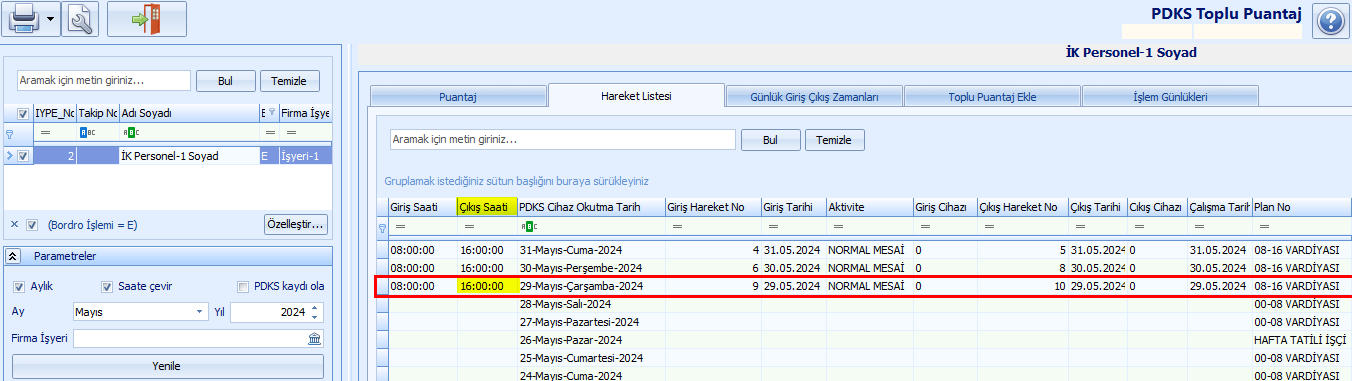Image resolution: width=1352 pixels, height=381 pixels.
Task: Enable the PDKS kaydı ola checkbox
Action: (x=243, y=286)
